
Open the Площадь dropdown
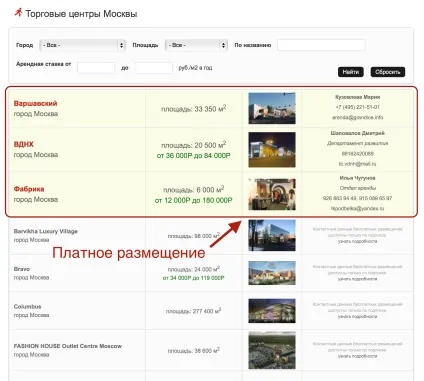196,45
